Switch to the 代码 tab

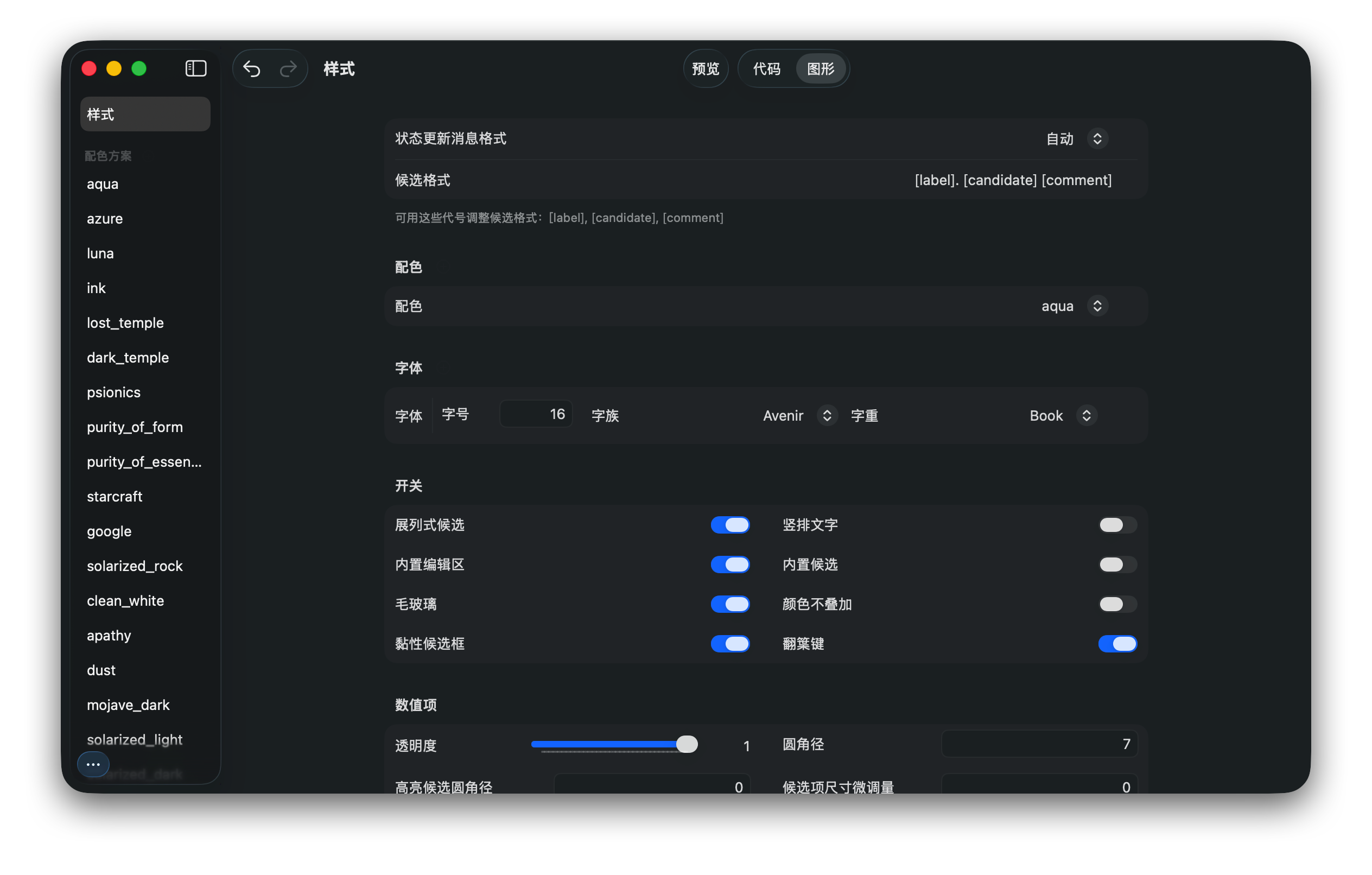(x=766, y=69)
